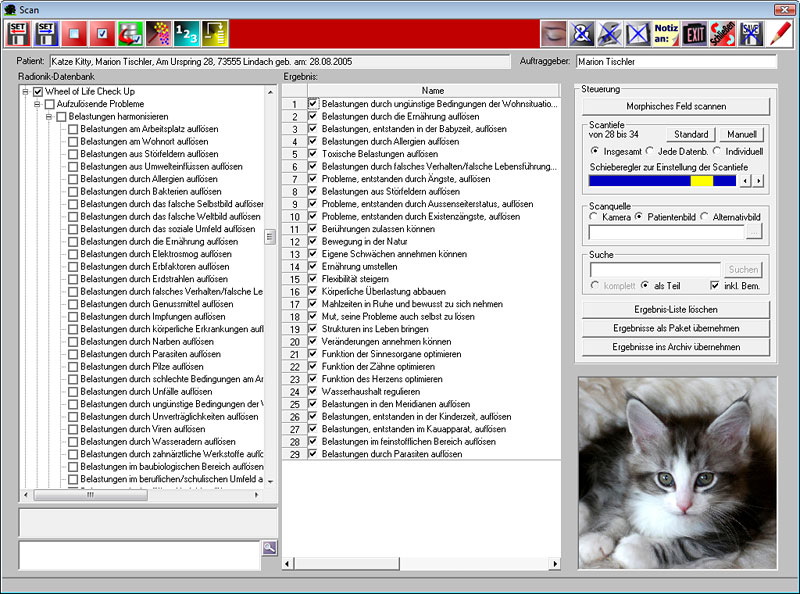Select tree item Belastungen durch Allergien auflösen
Viewport: 800px width, 594px height.
(x=149, y=179)
